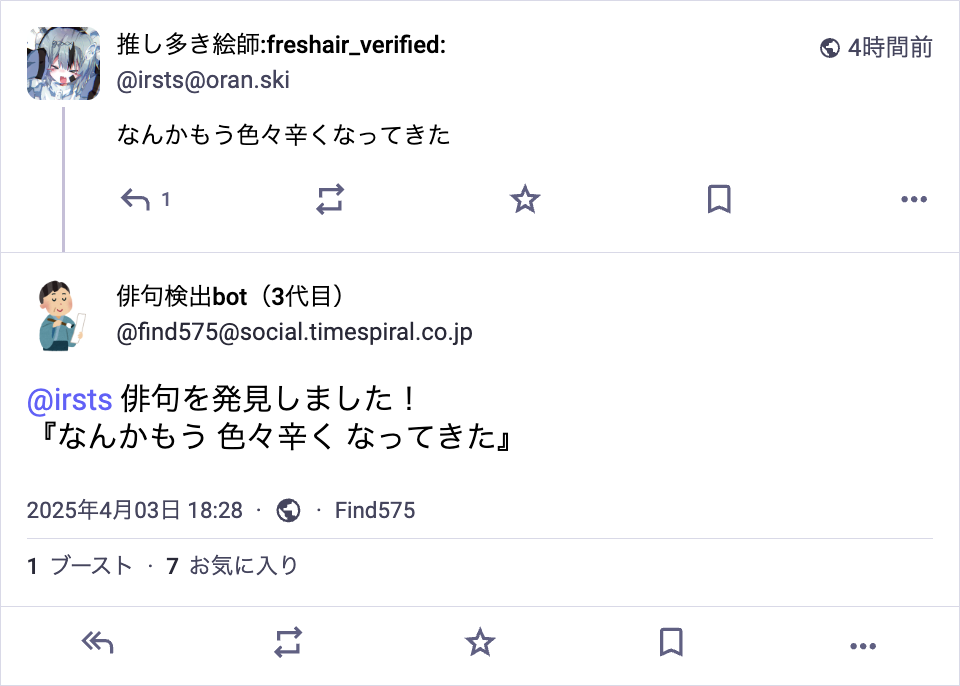This screenshot has width=960, height=686.
Task: Boost the irsts post
Action: point(330,200)
